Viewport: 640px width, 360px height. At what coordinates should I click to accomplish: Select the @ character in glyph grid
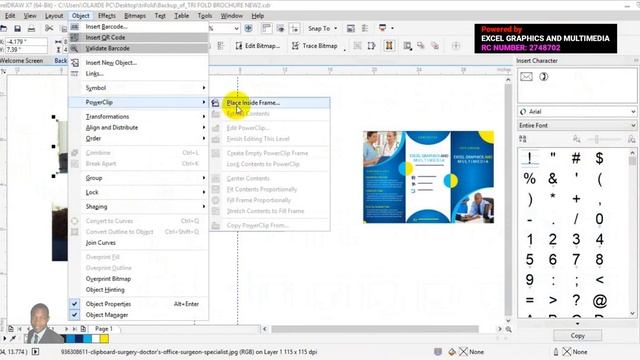pyautogui.click(x=599, y=301)
